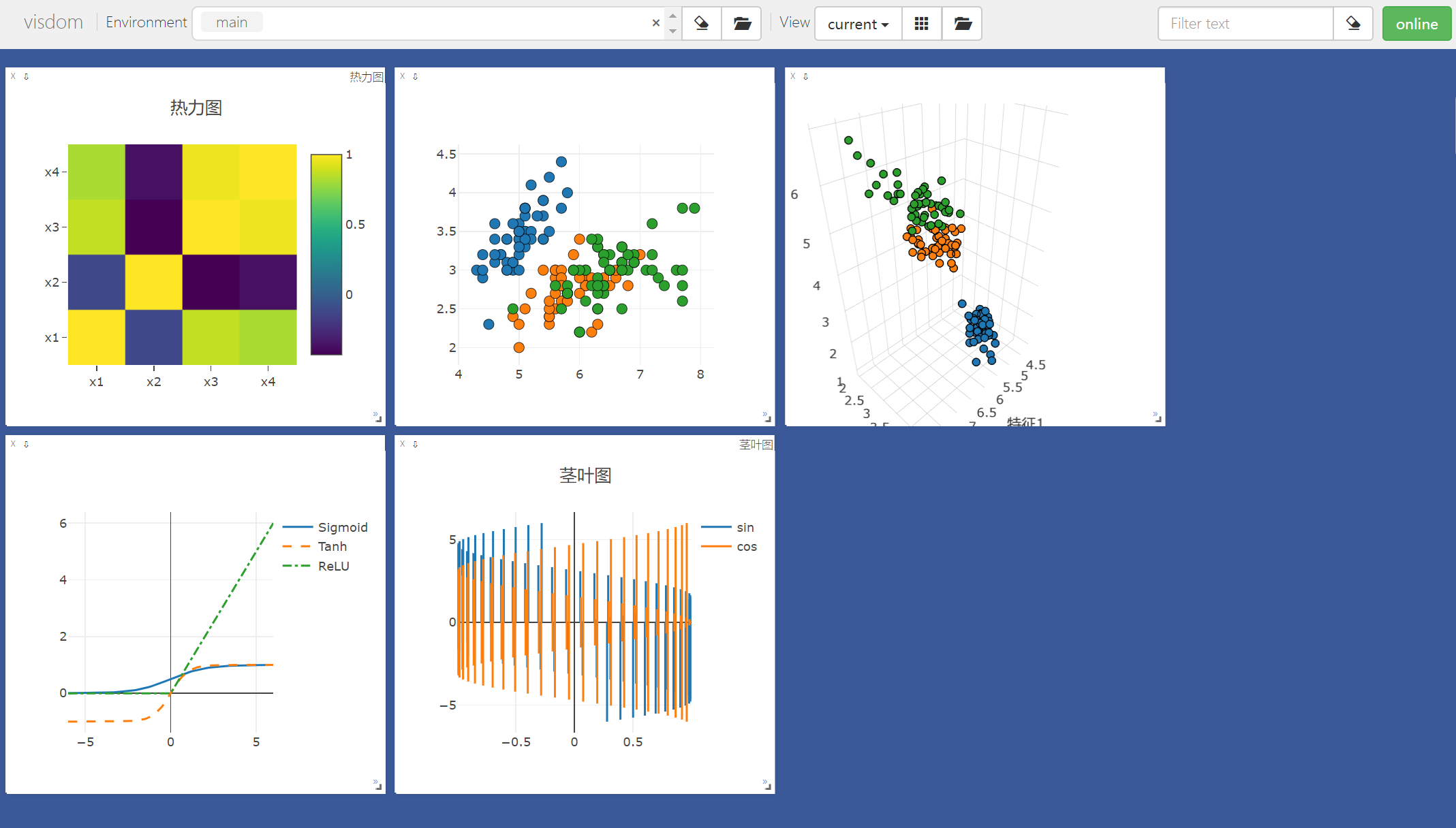Click the clear filter eraser icon
This screenshot has width=1456, height=828.
coord(1352,24)
